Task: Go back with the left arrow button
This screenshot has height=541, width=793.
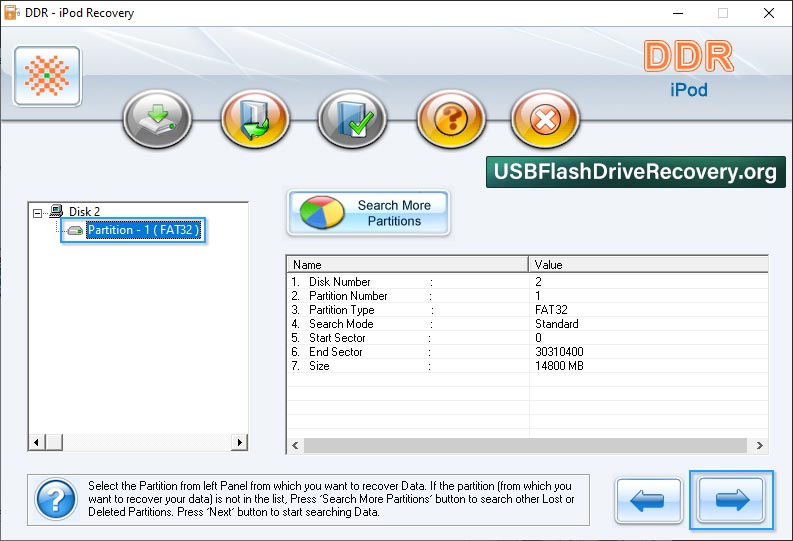Action: click(x=648, y=501)
